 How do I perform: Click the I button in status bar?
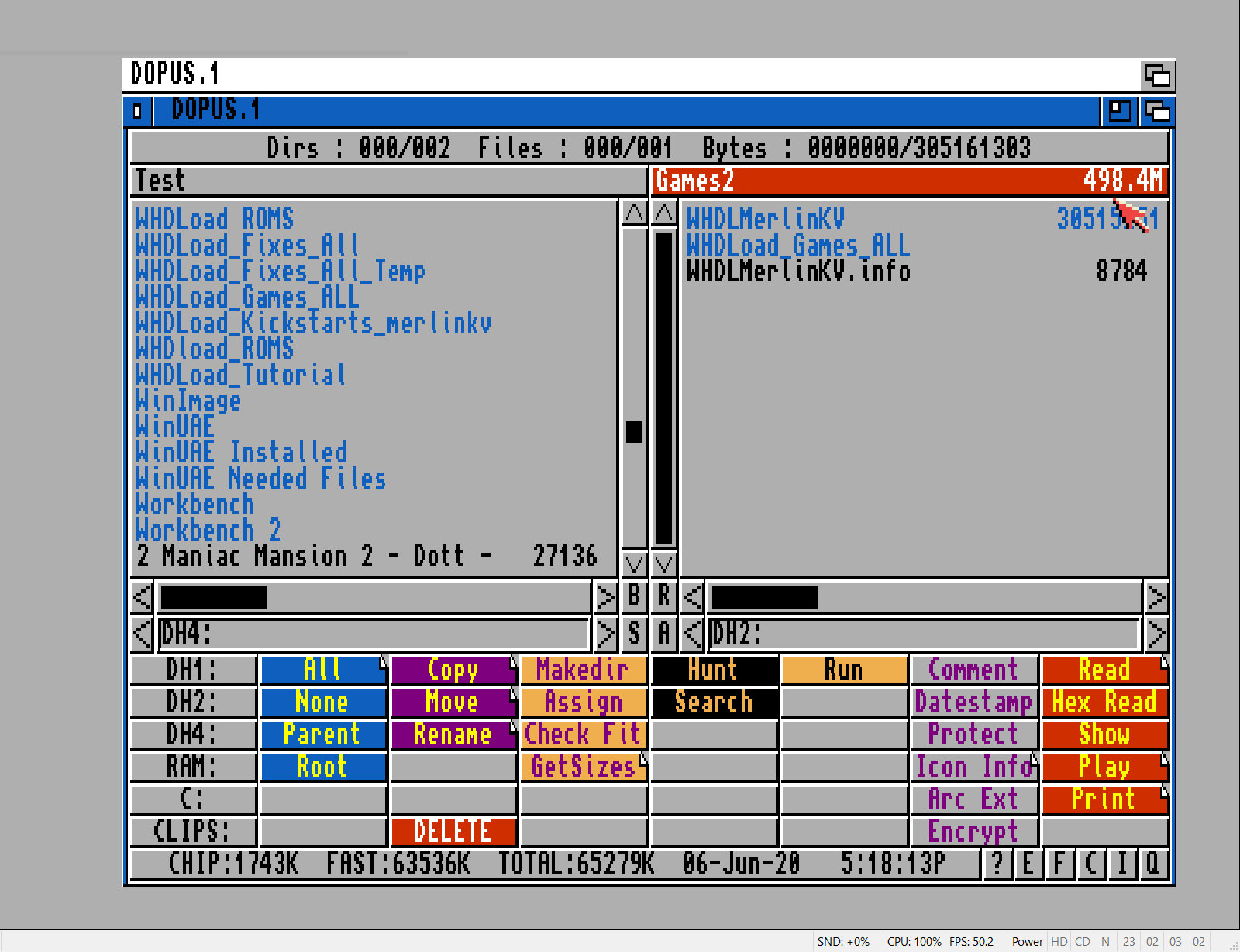point(1121,863)
